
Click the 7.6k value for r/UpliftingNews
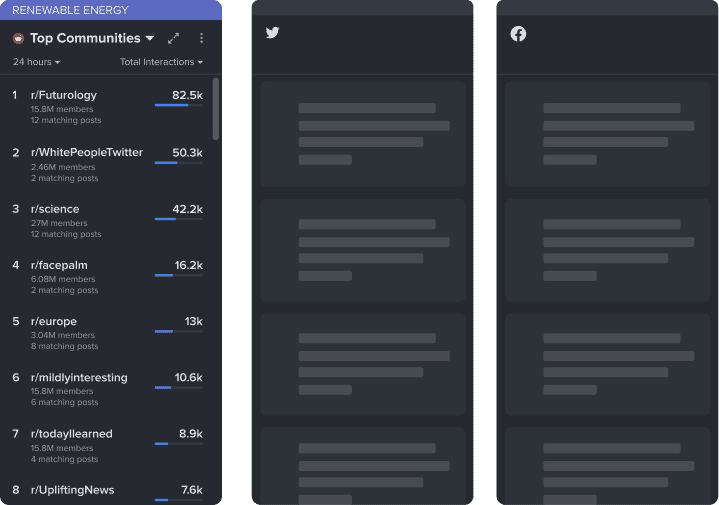click(192, 490)
